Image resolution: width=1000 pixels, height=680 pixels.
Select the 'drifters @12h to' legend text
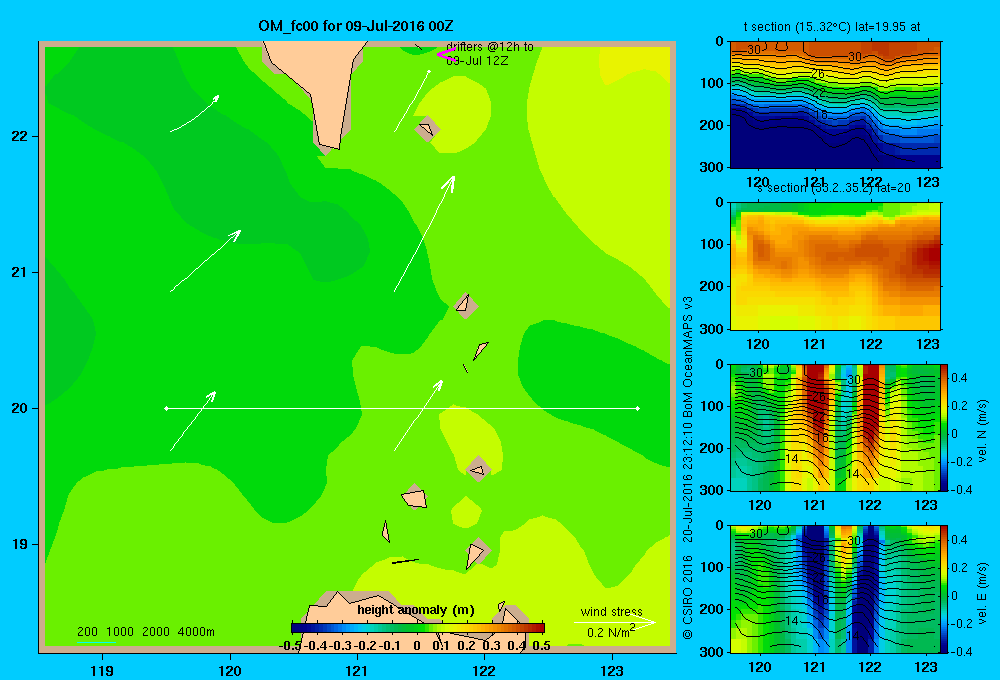coord(490,47)
